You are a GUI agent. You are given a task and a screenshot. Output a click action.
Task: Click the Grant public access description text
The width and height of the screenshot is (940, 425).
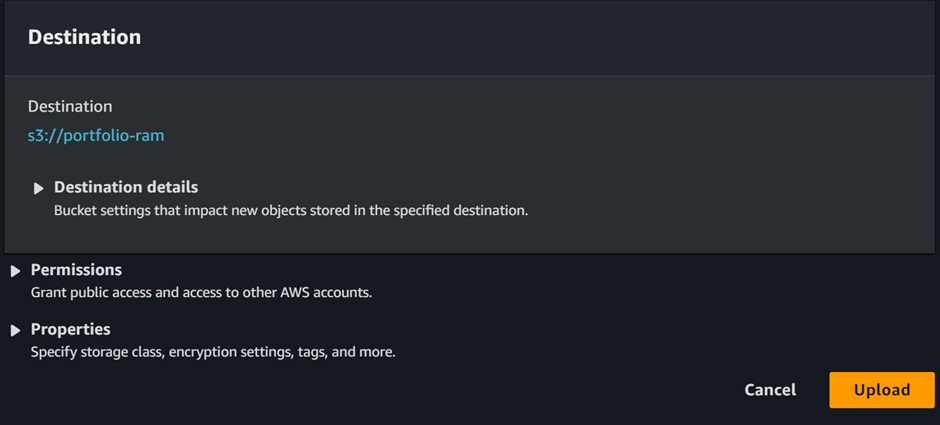point(201,294)
